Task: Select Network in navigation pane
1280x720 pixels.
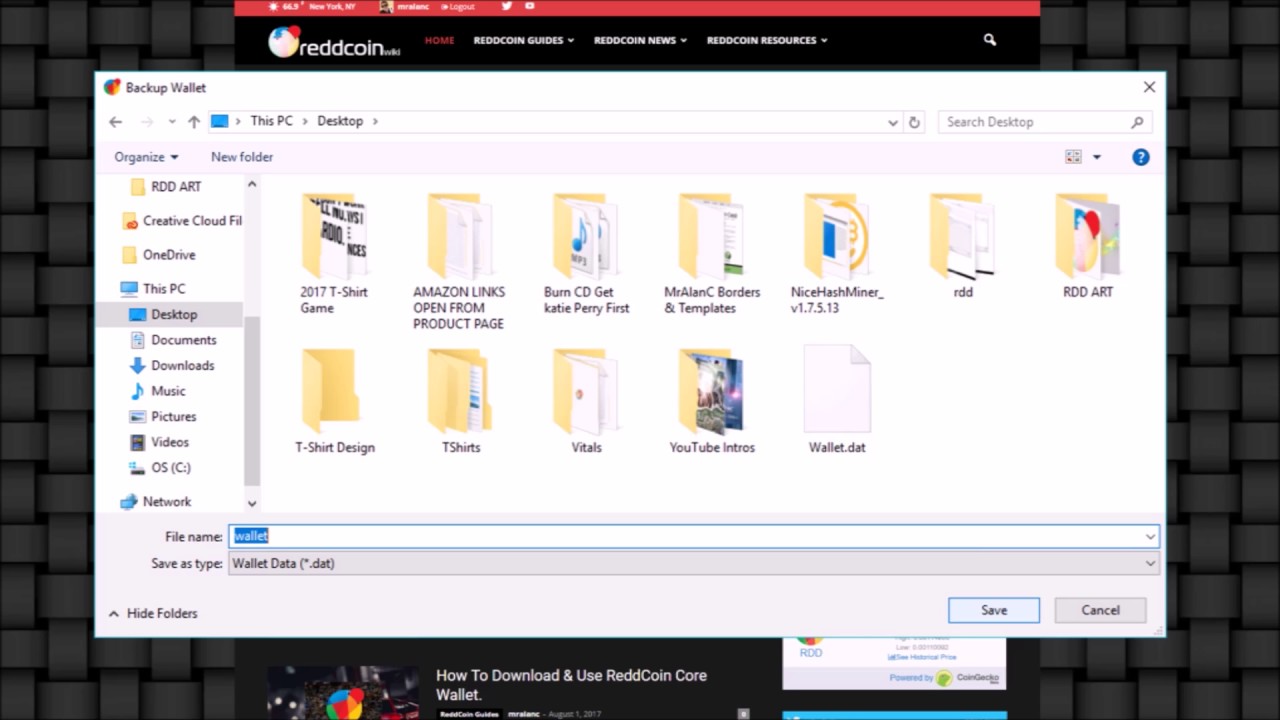Action: tap(155, 502)
